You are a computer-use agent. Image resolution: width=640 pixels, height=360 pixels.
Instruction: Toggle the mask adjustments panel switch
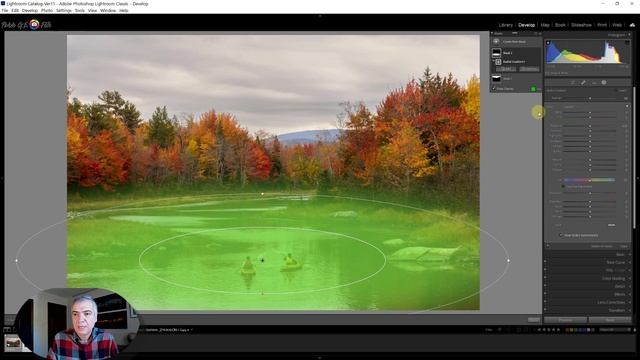pos(548,246)
